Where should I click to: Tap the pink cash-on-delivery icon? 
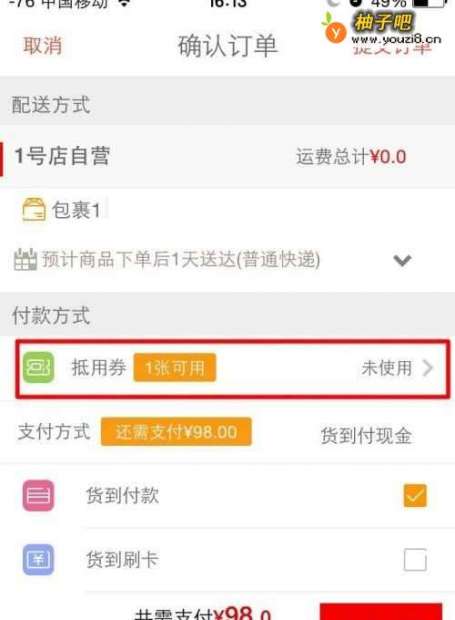[38, 495]
